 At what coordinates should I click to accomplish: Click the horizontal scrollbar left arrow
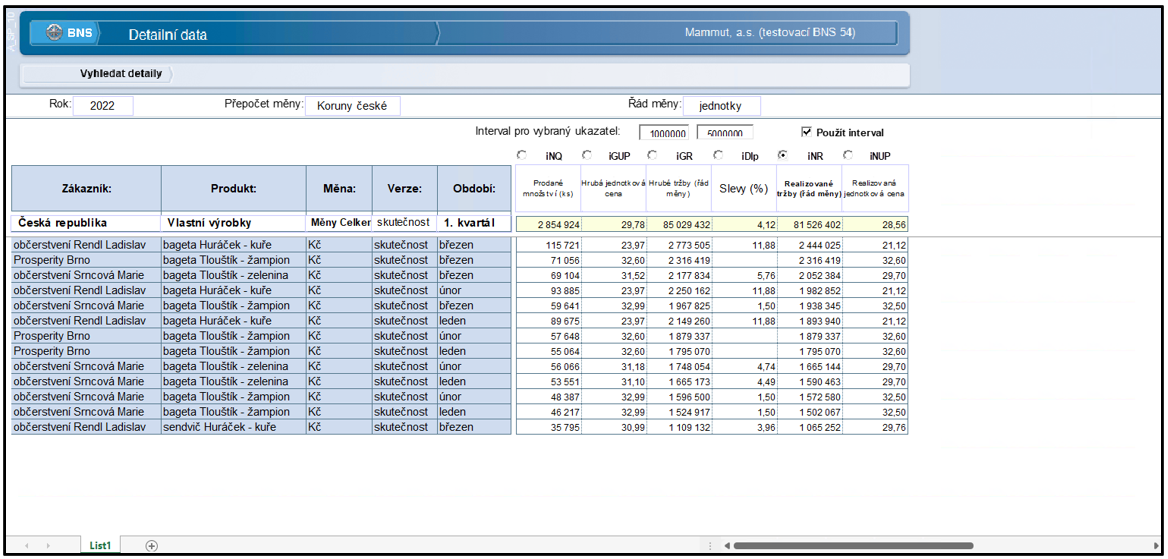click(x=727, y=546)
